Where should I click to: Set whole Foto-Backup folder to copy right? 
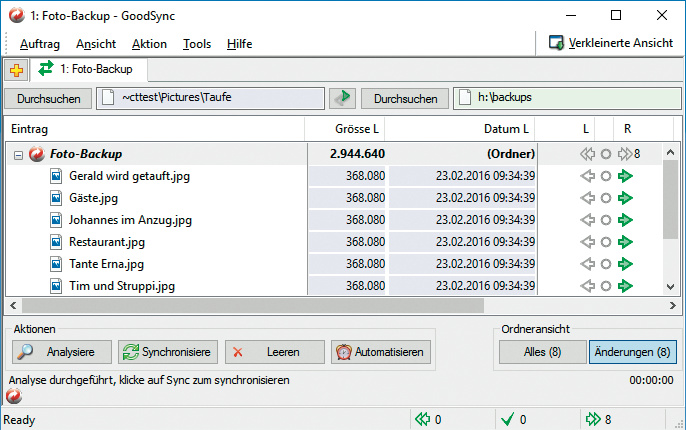pyautogui.click(x=625, y=154)
